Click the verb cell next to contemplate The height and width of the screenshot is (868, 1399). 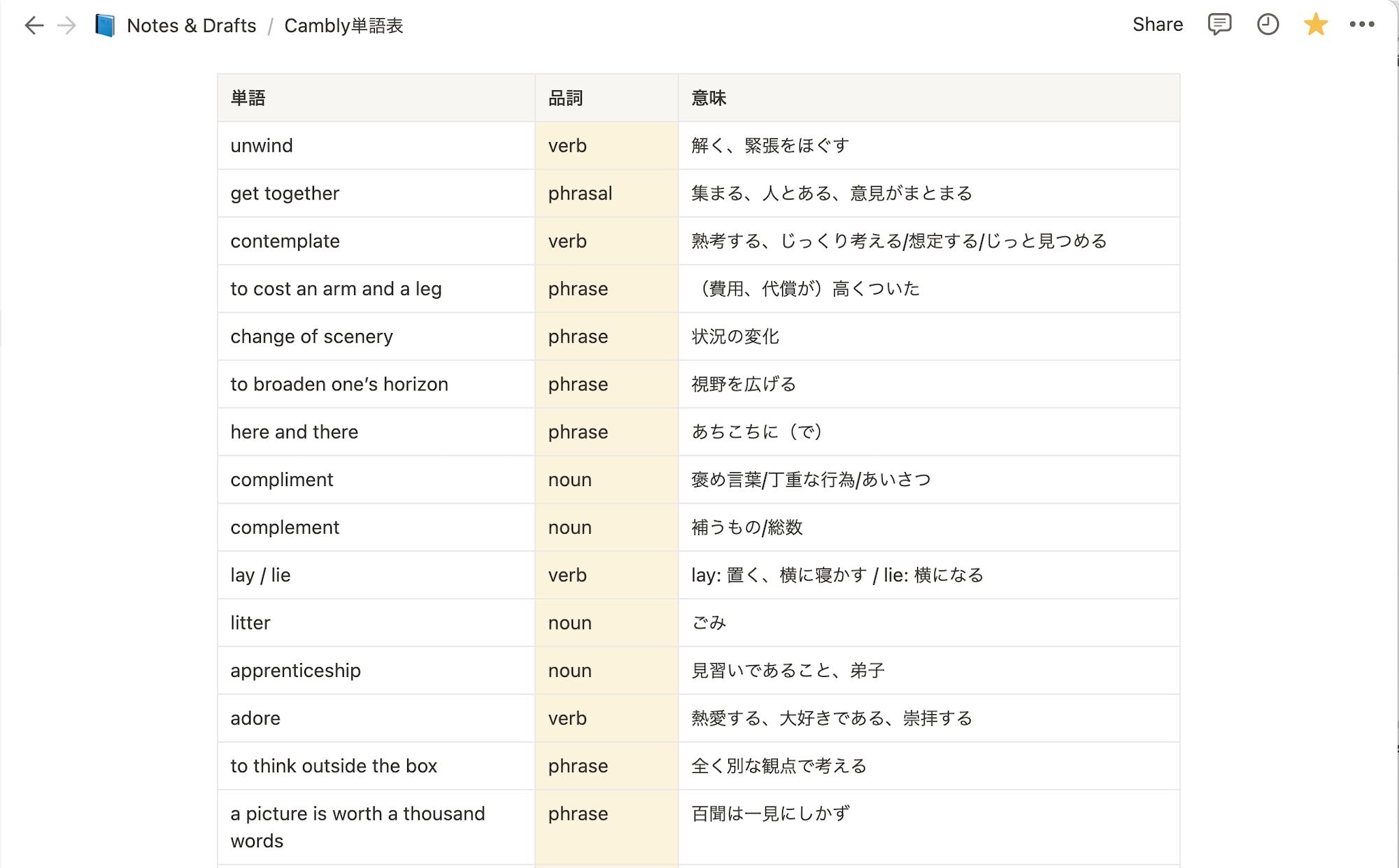click(567, 241)
